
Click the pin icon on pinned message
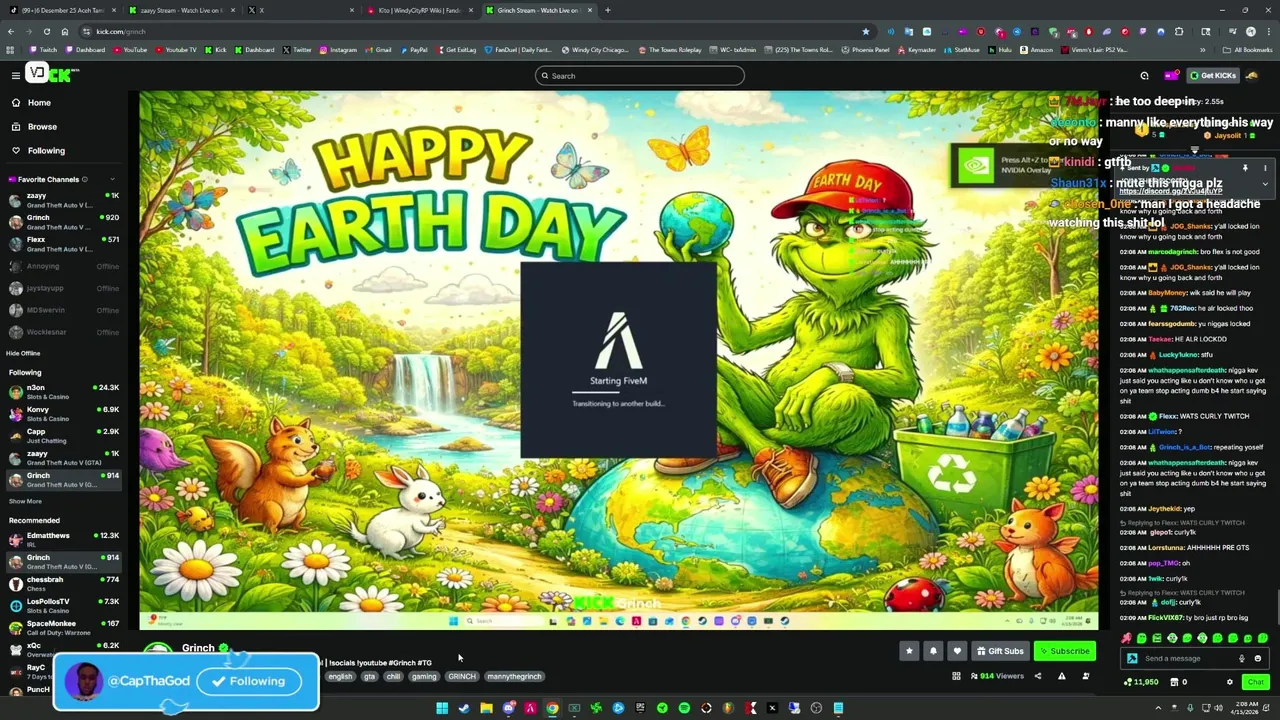[1245, 168]
